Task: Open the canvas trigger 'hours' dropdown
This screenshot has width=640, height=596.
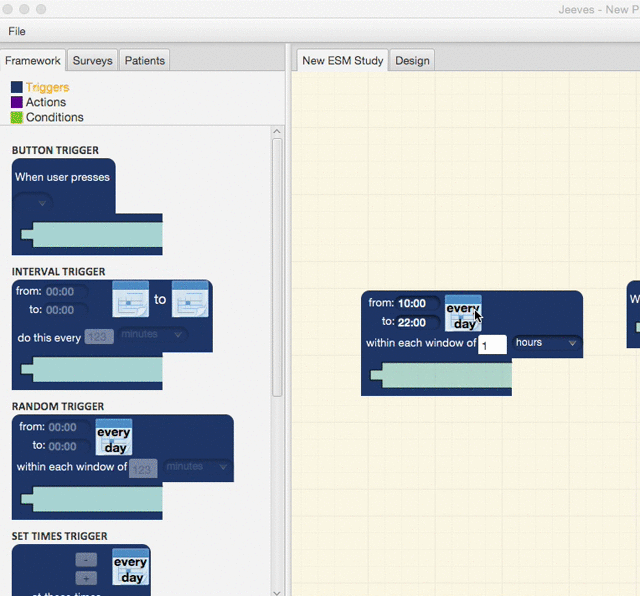Action: [x=547, y=342]
